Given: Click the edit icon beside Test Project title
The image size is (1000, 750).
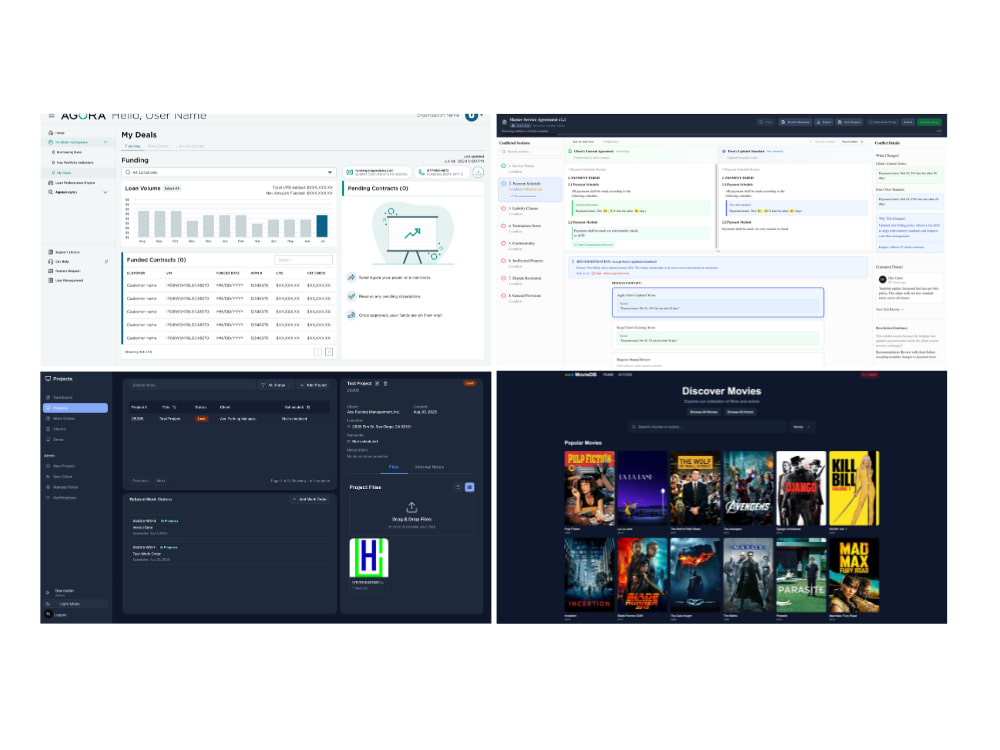Looking at the screenshot, I should pos(377,383).
